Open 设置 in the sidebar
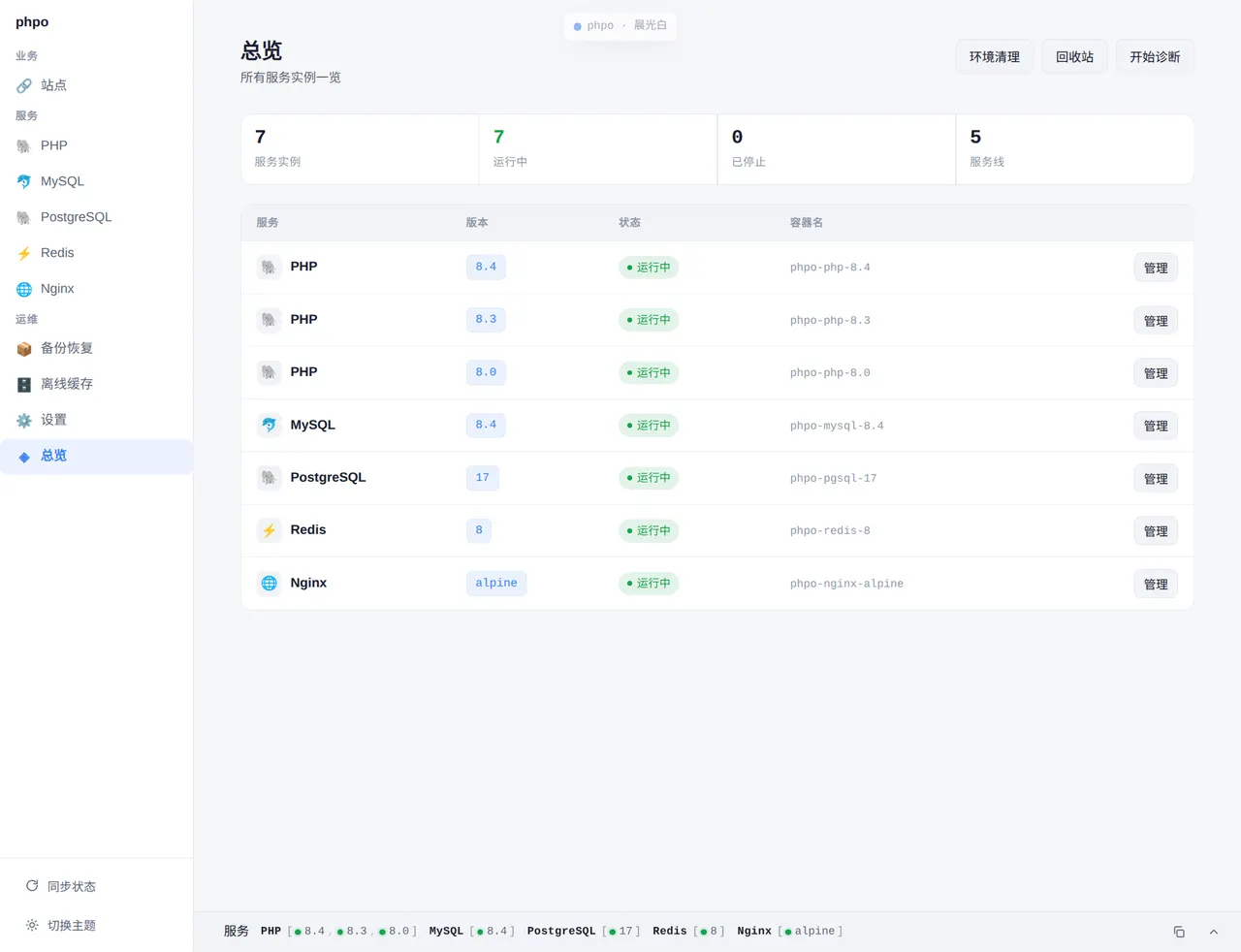Screen dimensions: 1241x952 click(97, 420)
